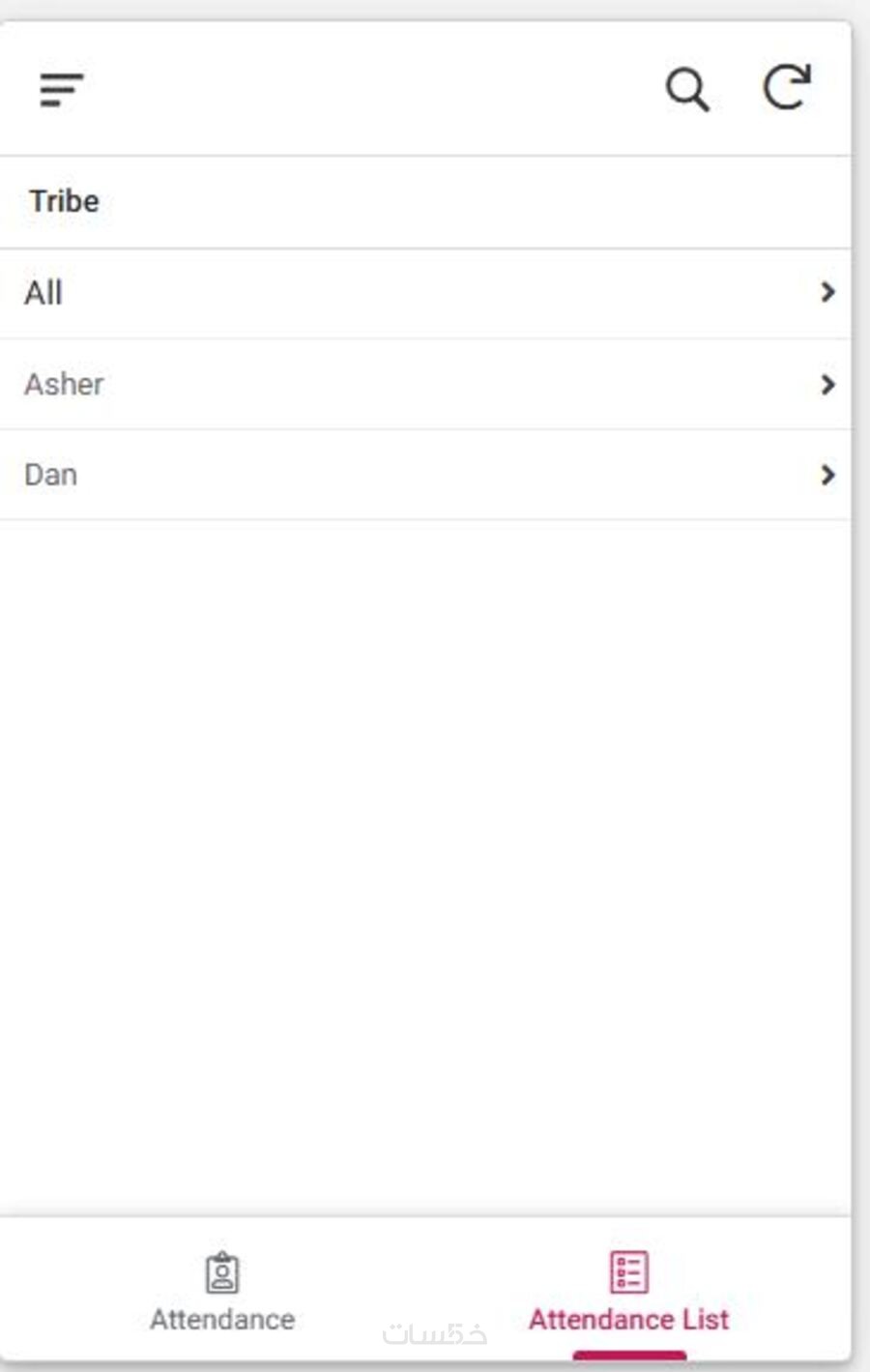Open the Asher tribe entry
Screen dimensions: 870x1372
[x=425, y=385]
